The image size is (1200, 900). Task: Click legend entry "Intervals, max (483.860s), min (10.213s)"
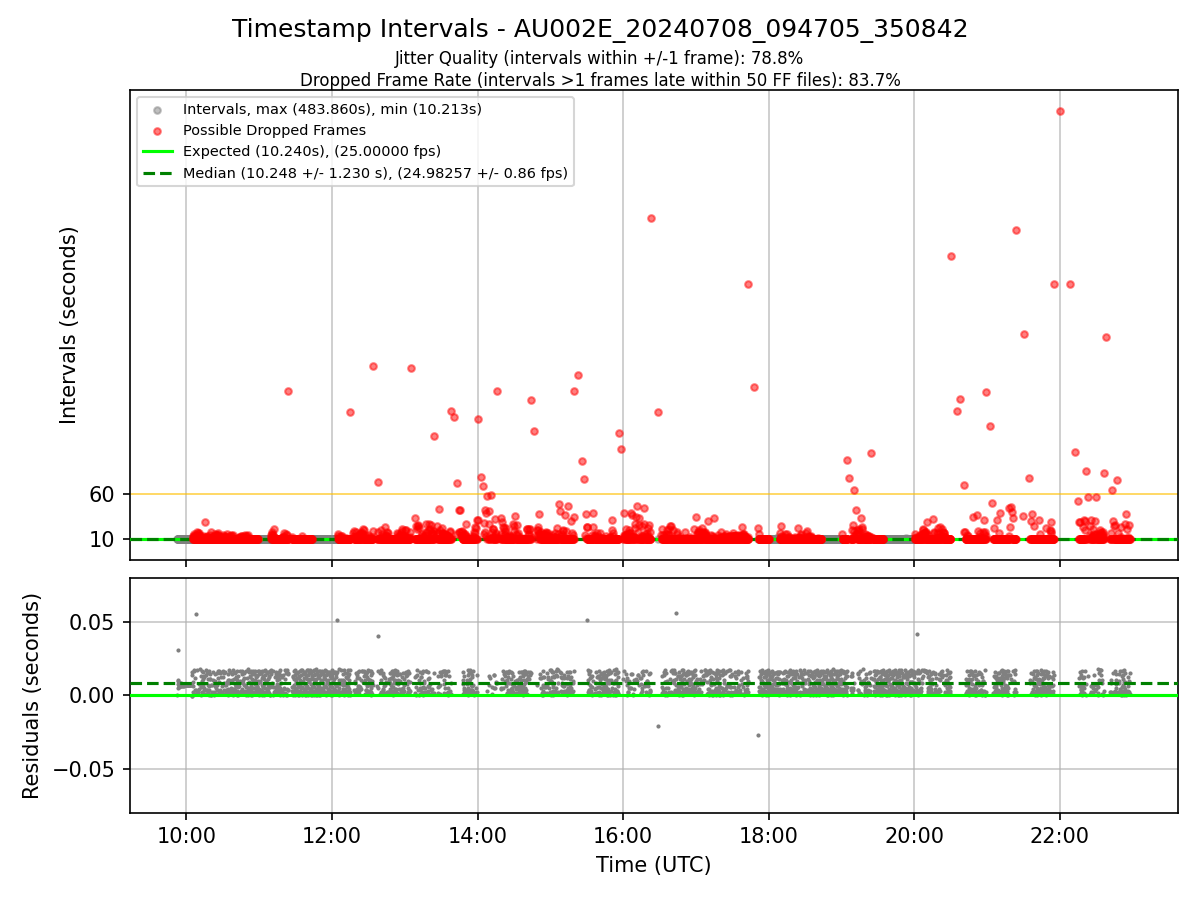pyautogui.click(x=332, y=108)
